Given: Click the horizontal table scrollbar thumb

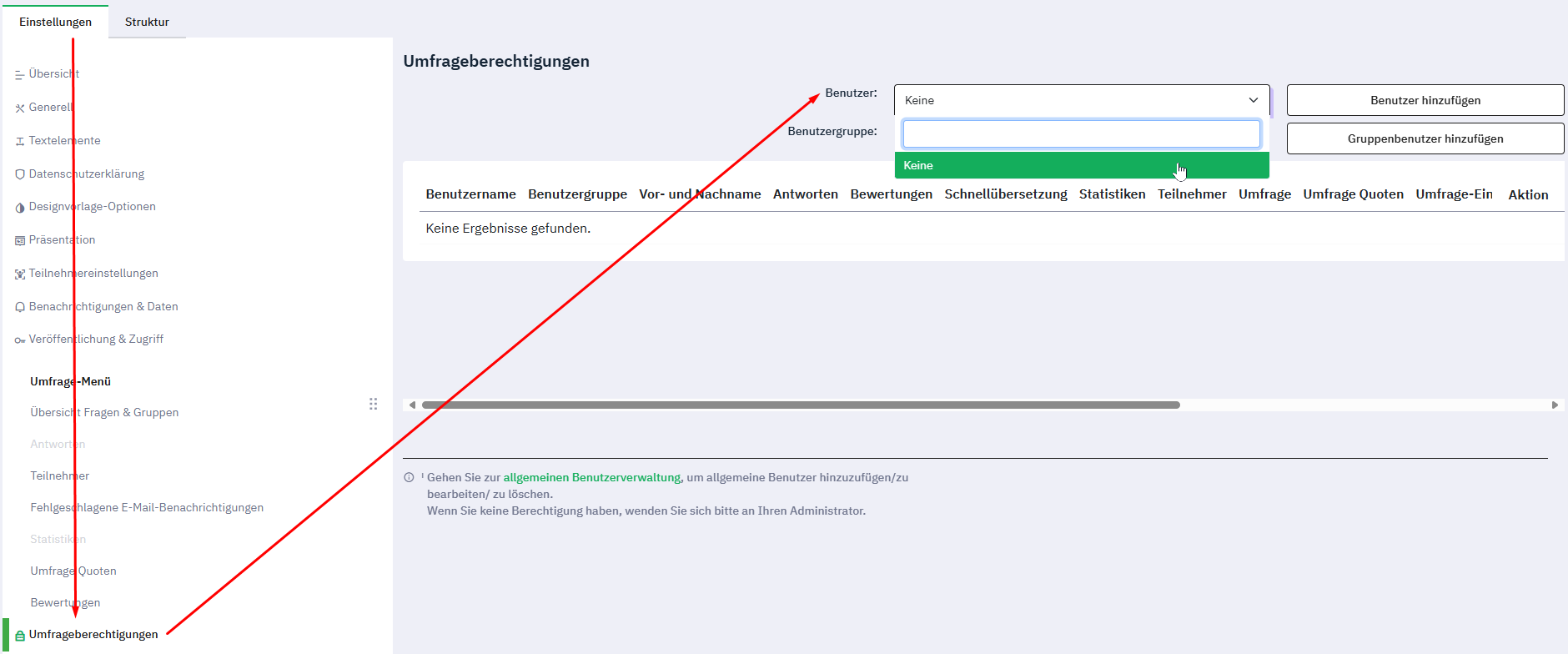Looking at the screenshot, I should coord(801,405).
